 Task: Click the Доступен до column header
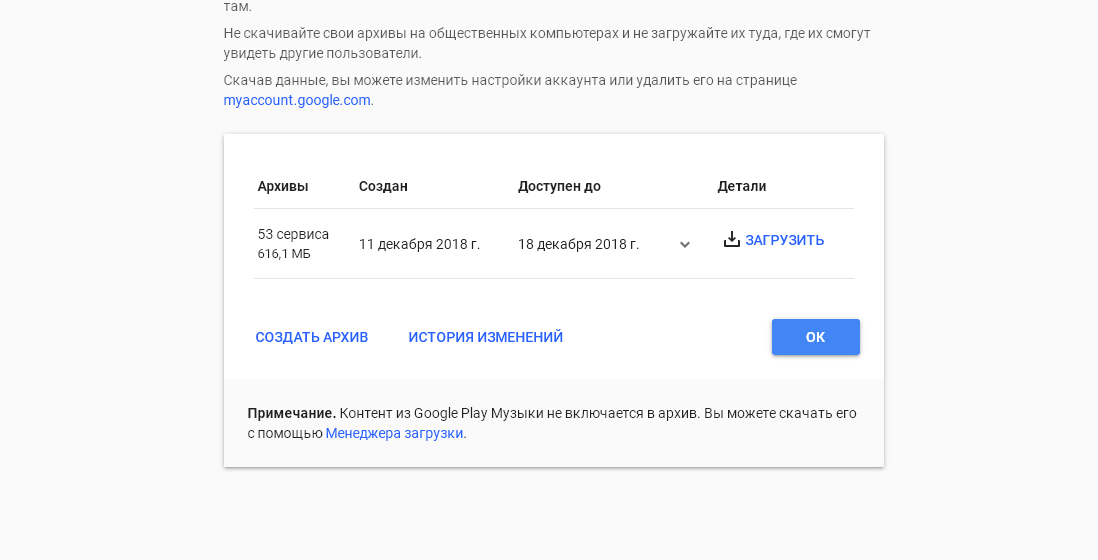560,186
